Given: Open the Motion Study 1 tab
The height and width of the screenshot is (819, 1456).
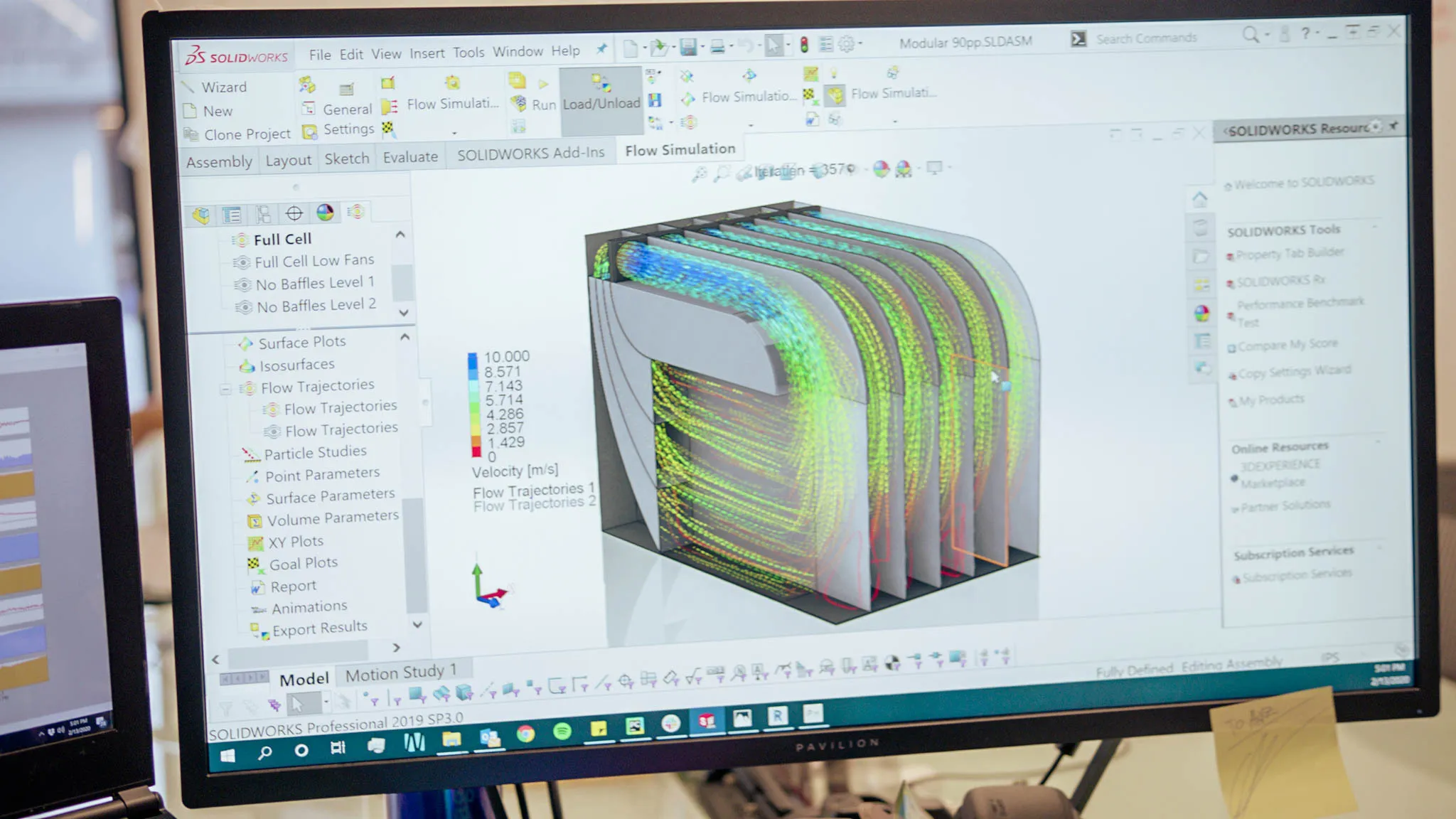Looking at the screenshot, I should pos(400,672).
